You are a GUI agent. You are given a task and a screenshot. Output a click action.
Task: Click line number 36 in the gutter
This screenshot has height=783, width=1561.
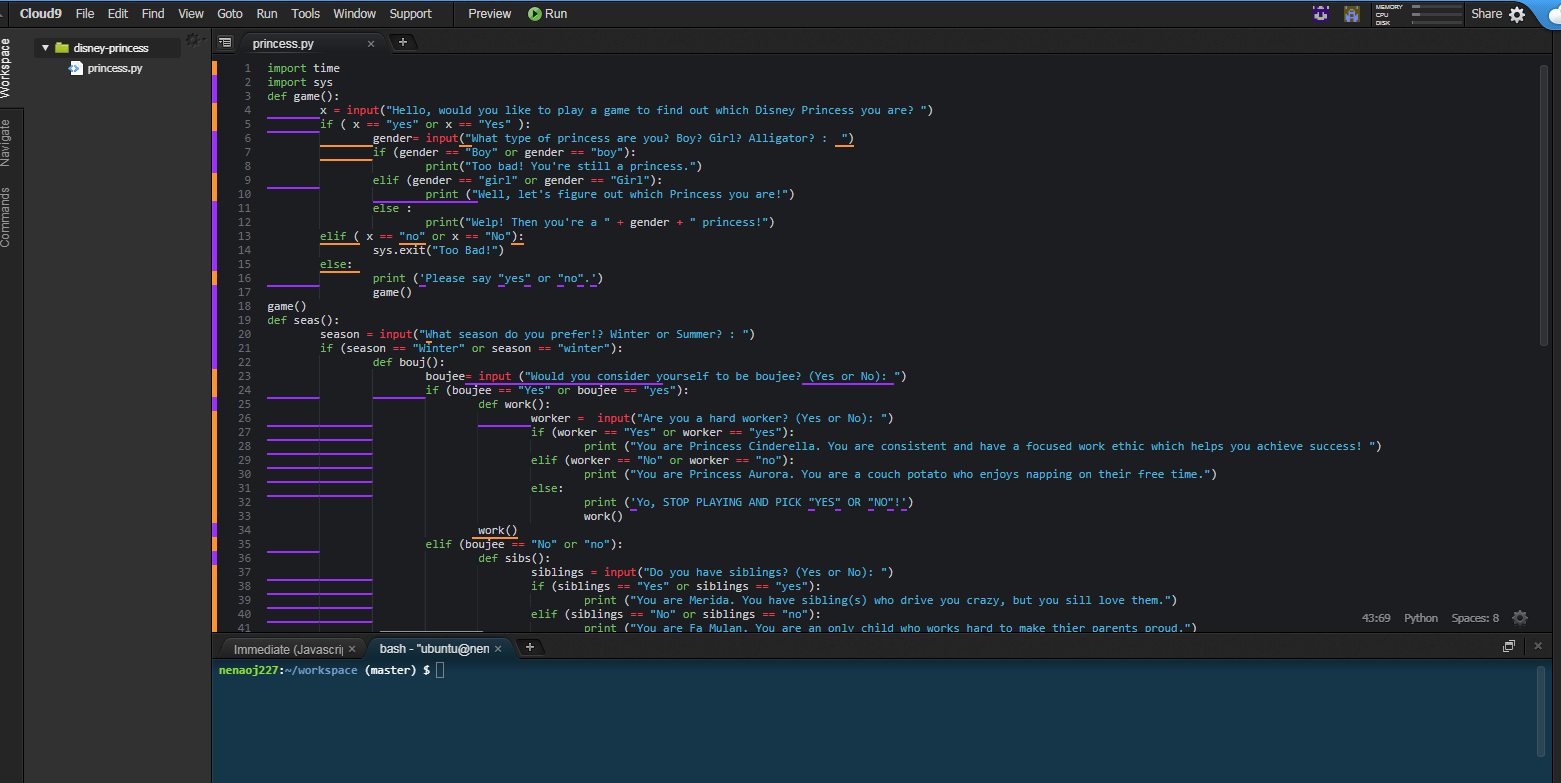(244, 558)
